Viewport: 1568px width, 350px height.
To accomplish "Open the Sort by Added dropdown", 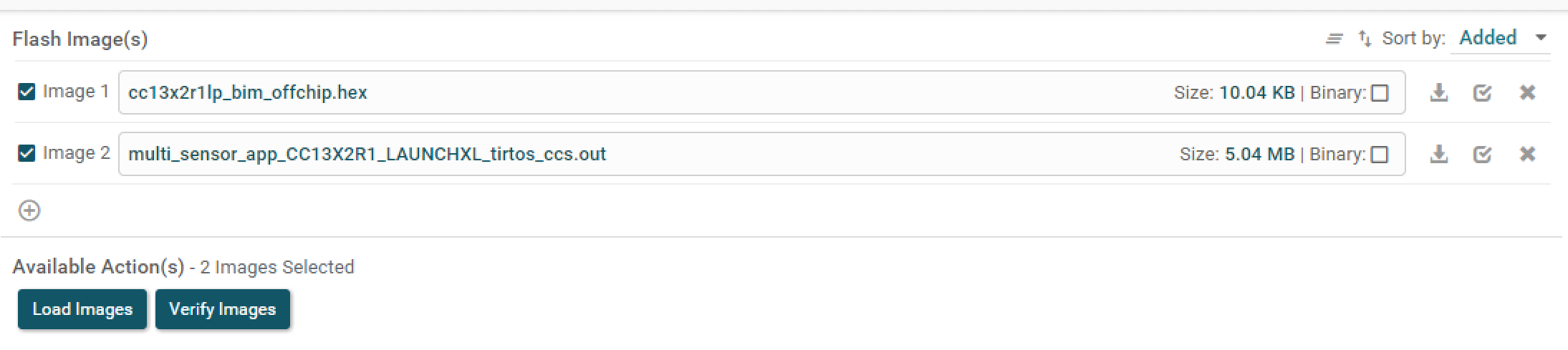I will (x=1488, y=38).
